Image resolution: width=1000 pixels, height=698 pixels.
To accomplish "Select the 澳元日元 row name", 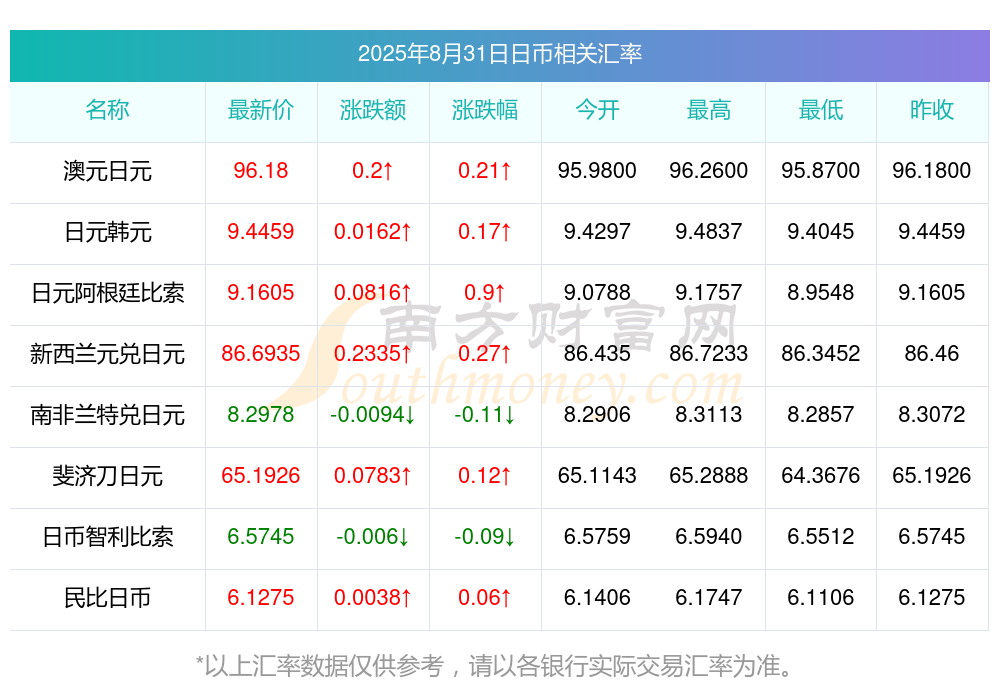I will tap(107, 171).
